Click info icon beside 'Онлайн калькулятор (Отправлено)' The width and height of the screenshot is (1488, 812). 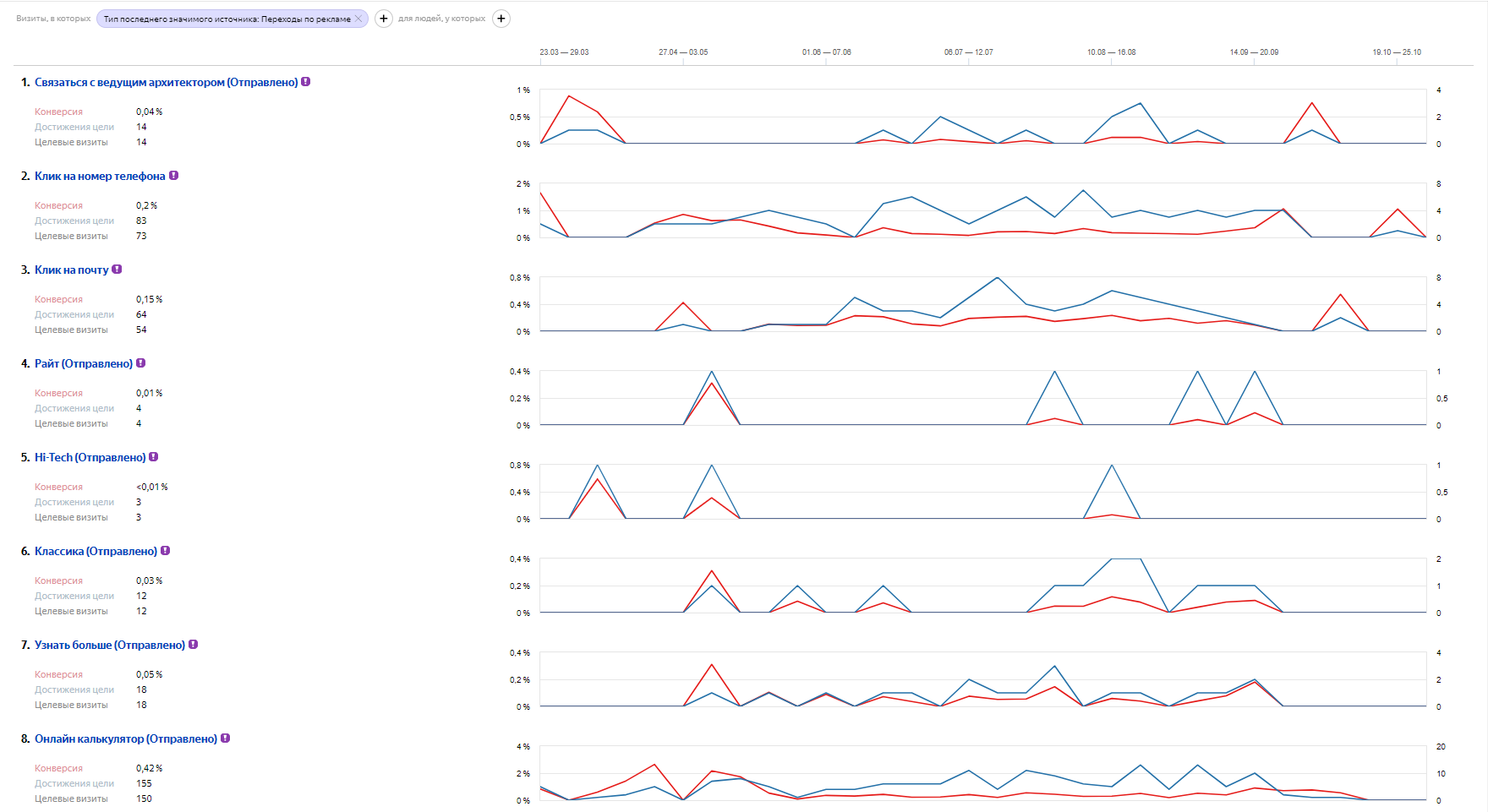click(226, 738)
